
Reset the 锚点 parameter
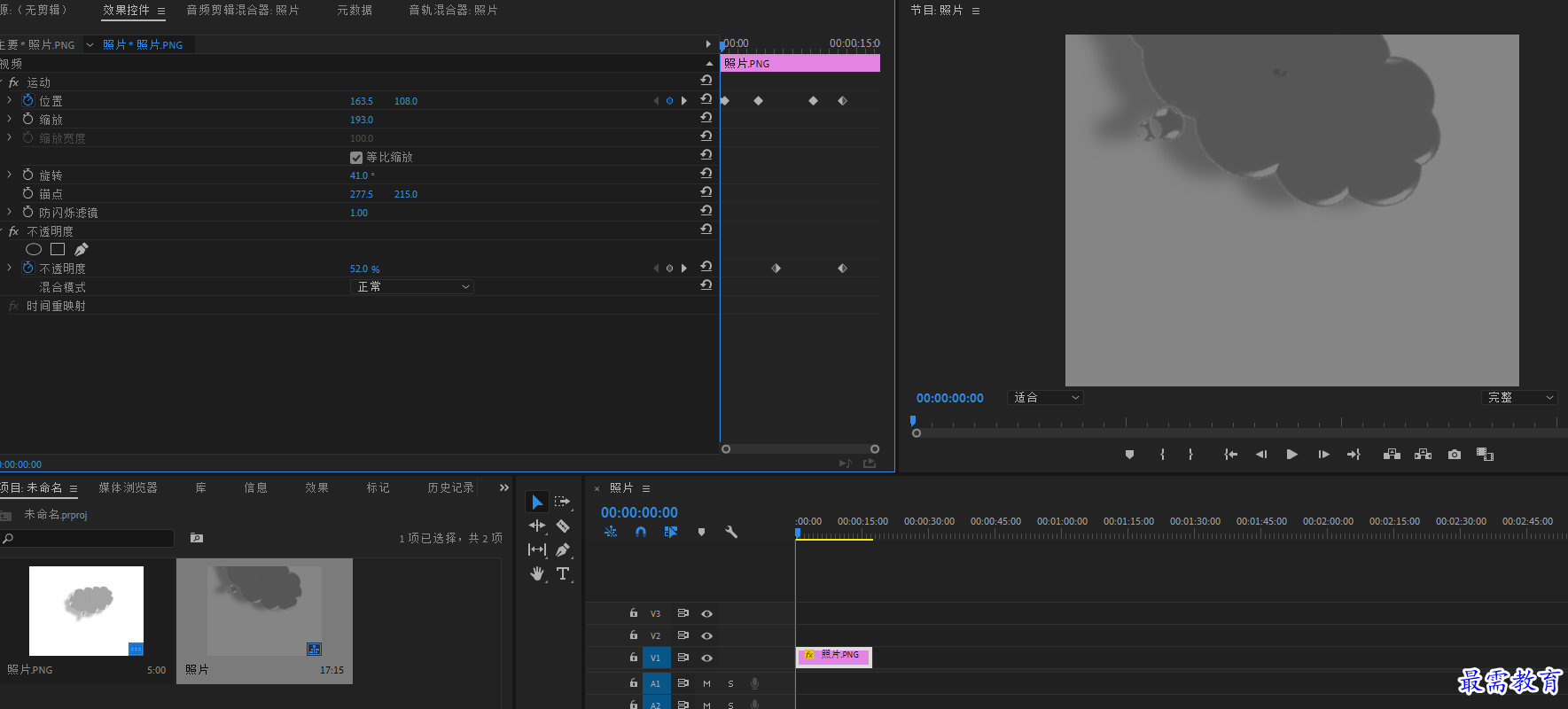pyautogui.click(x=706, y=193)
